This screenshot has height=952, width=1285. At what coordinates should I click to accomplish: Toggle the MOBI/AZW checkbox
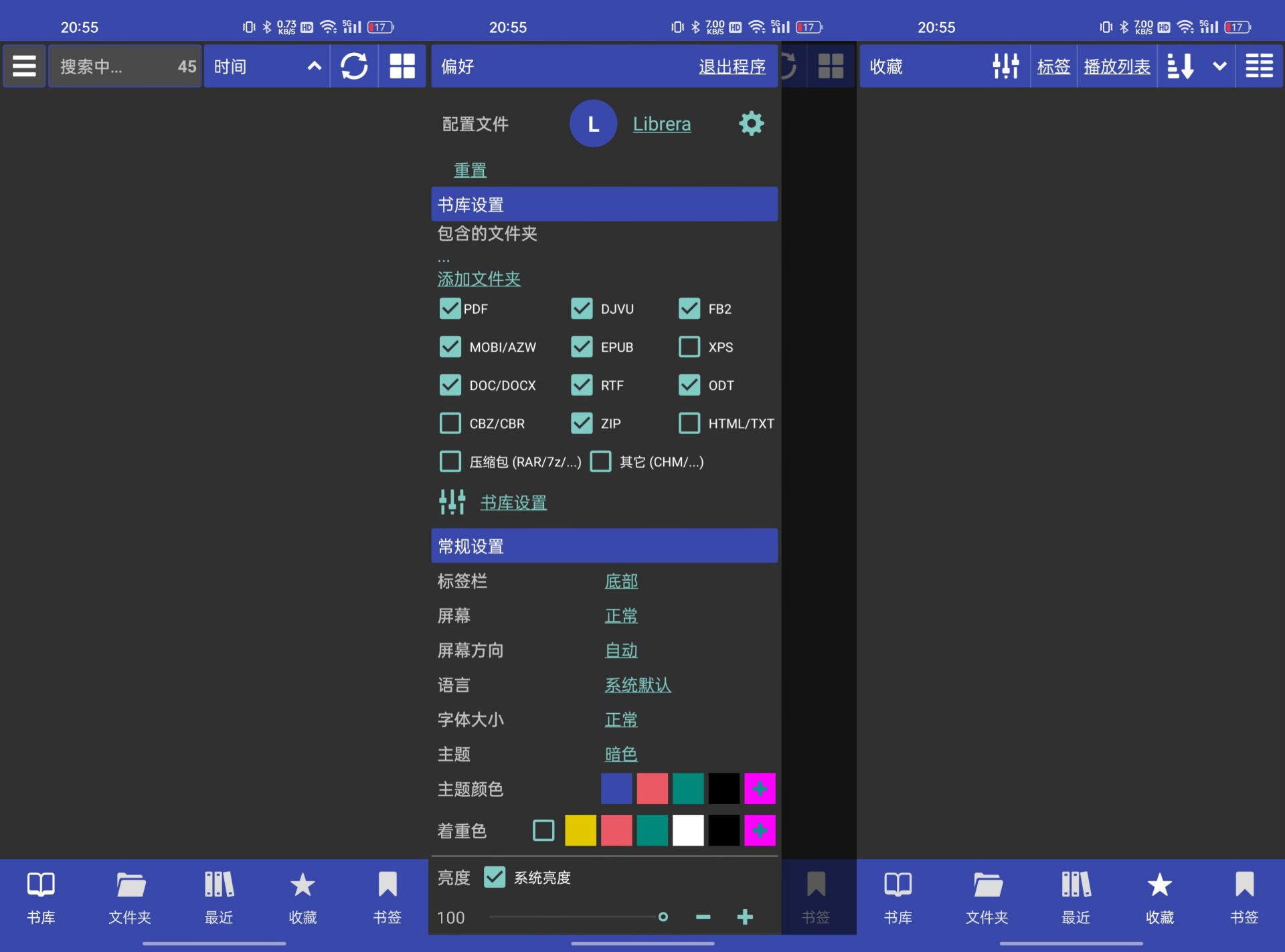[450, 347]
